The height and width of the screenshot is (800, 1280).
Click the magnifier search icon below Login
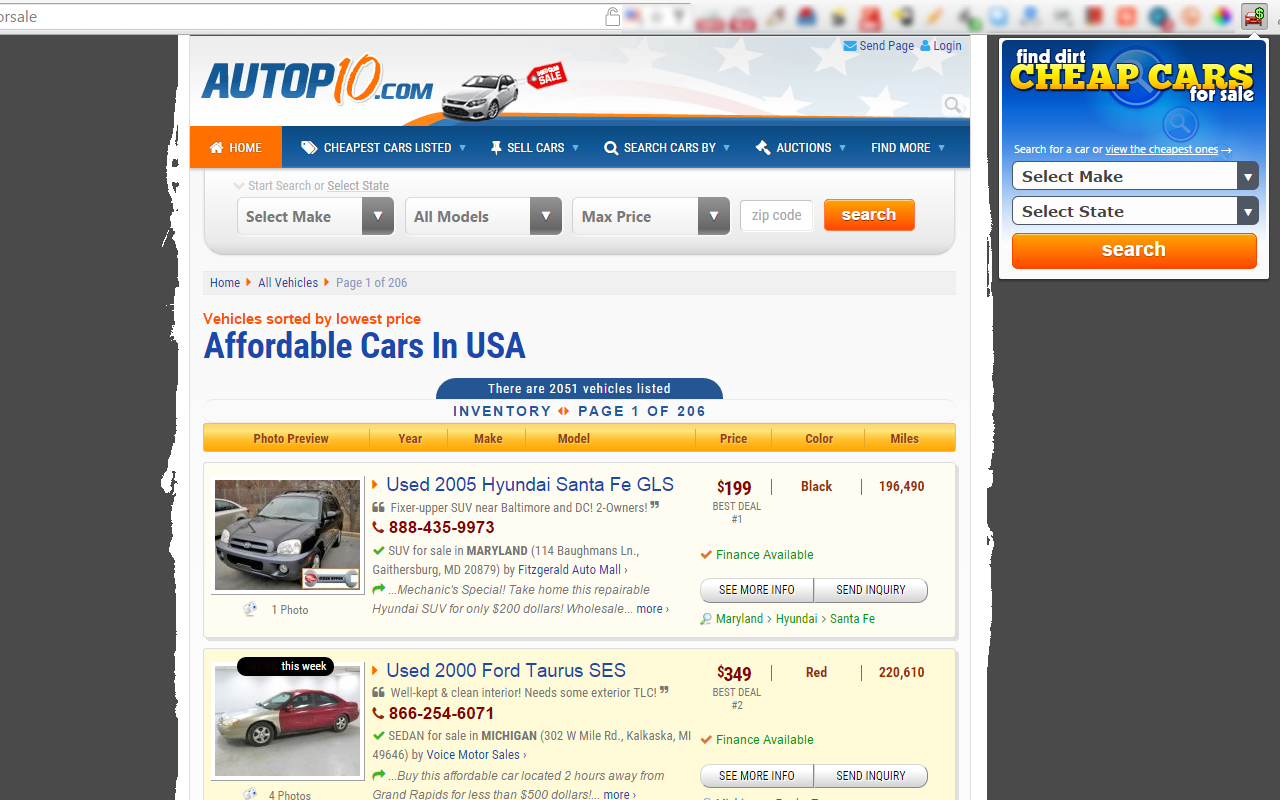tap(953, 105)
